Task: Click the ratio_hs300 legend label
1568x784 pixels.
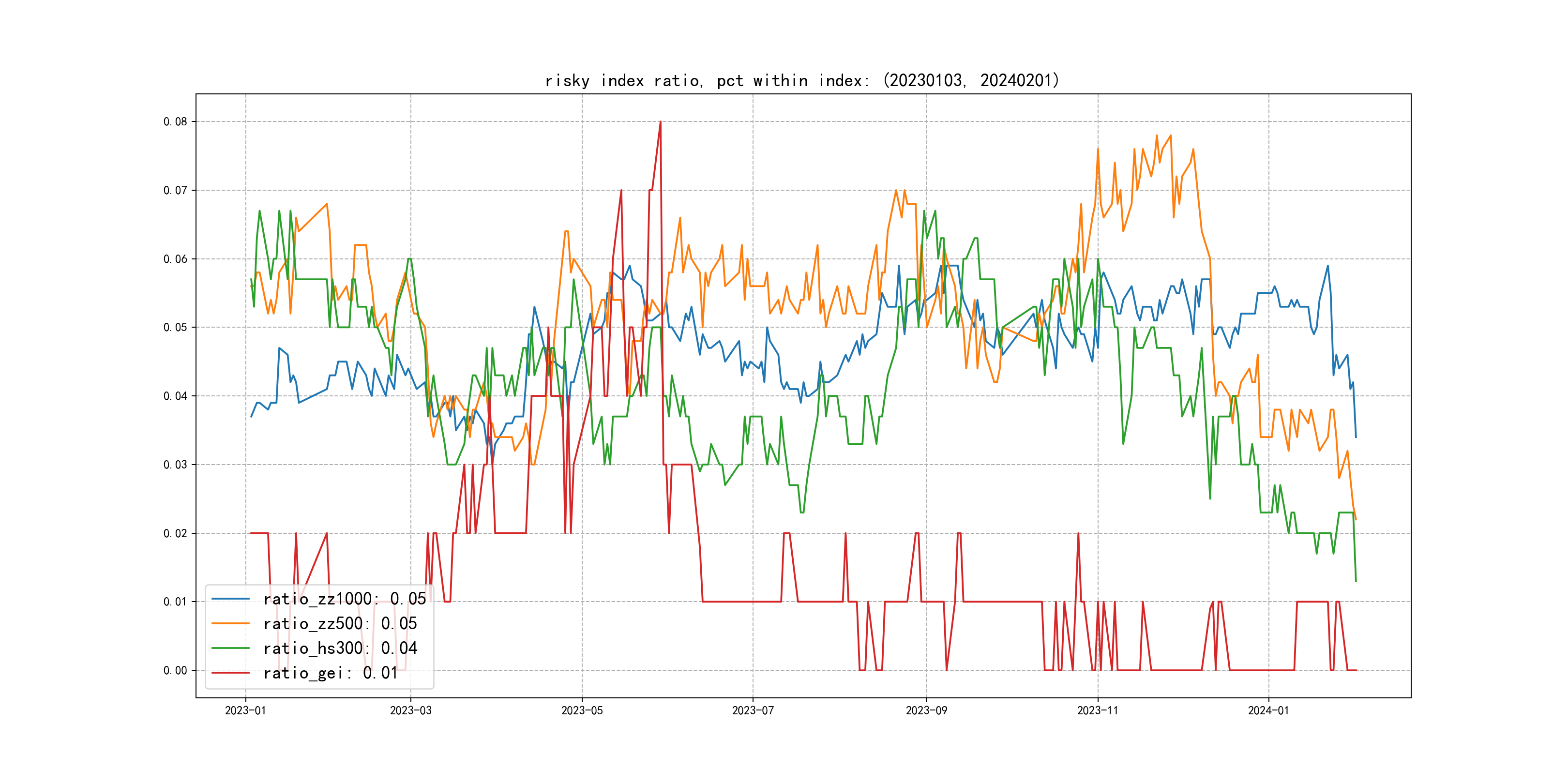Action: (340, 648)
